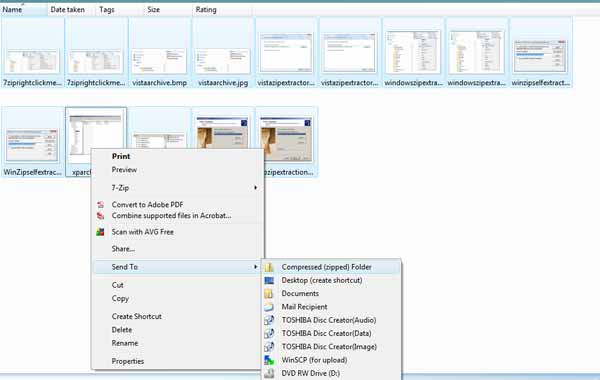Click the AVG Free scan icon
The width and height of the screenshot is (600, 380).
(x=100, y=232)
